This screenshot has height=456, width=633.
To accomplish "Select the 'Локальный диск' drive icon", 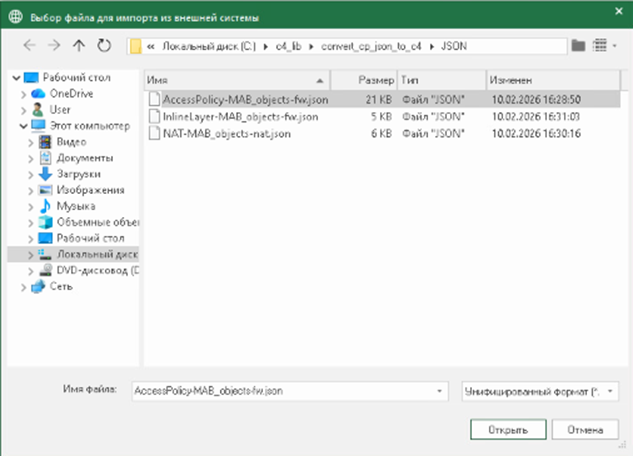I will (45, 254).
